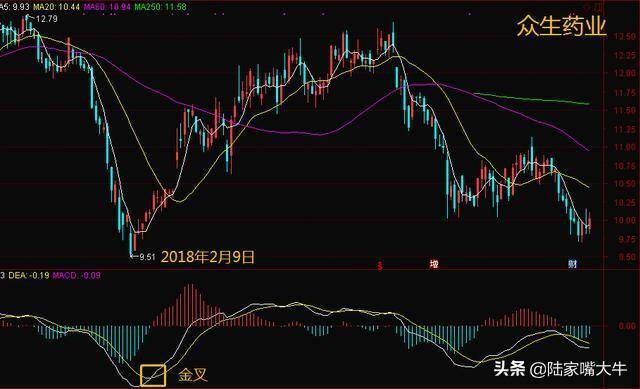Click the 10.00 price axis label
The image size is (640, 389).
click(625, 220)
